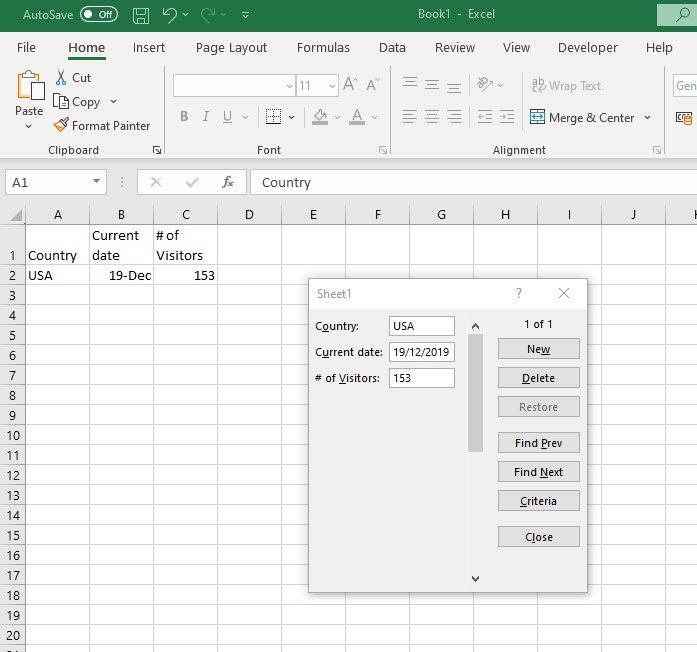Click the form scrollbar down arrow
The width and height of the screenshot is (697, 652).
[475, 579]
